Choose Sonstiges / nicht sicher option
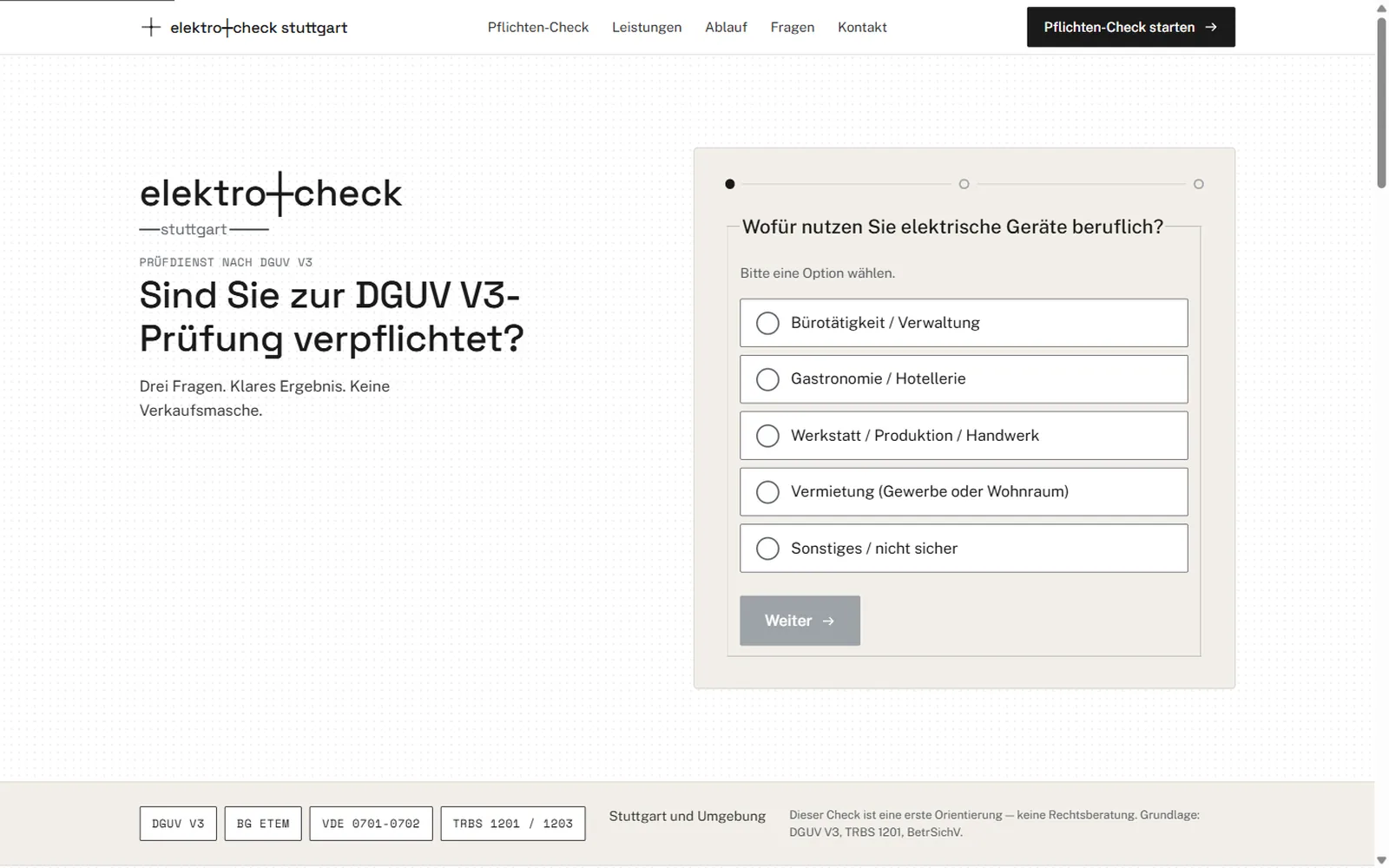Image resolution: width=1389 pixels, height=868 pixels. point(964,549)
